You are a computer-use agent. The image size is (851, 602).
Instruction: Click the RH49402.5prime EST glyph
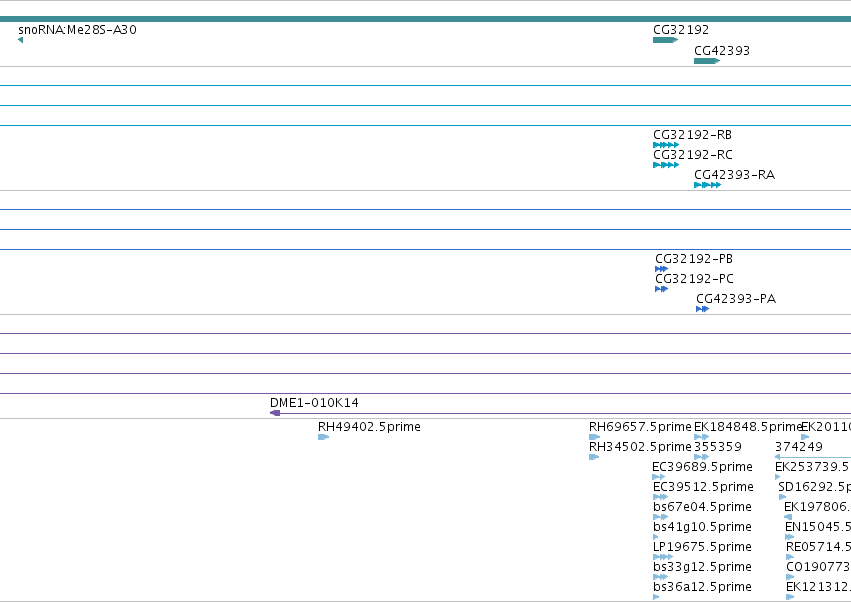pos(323,437)
